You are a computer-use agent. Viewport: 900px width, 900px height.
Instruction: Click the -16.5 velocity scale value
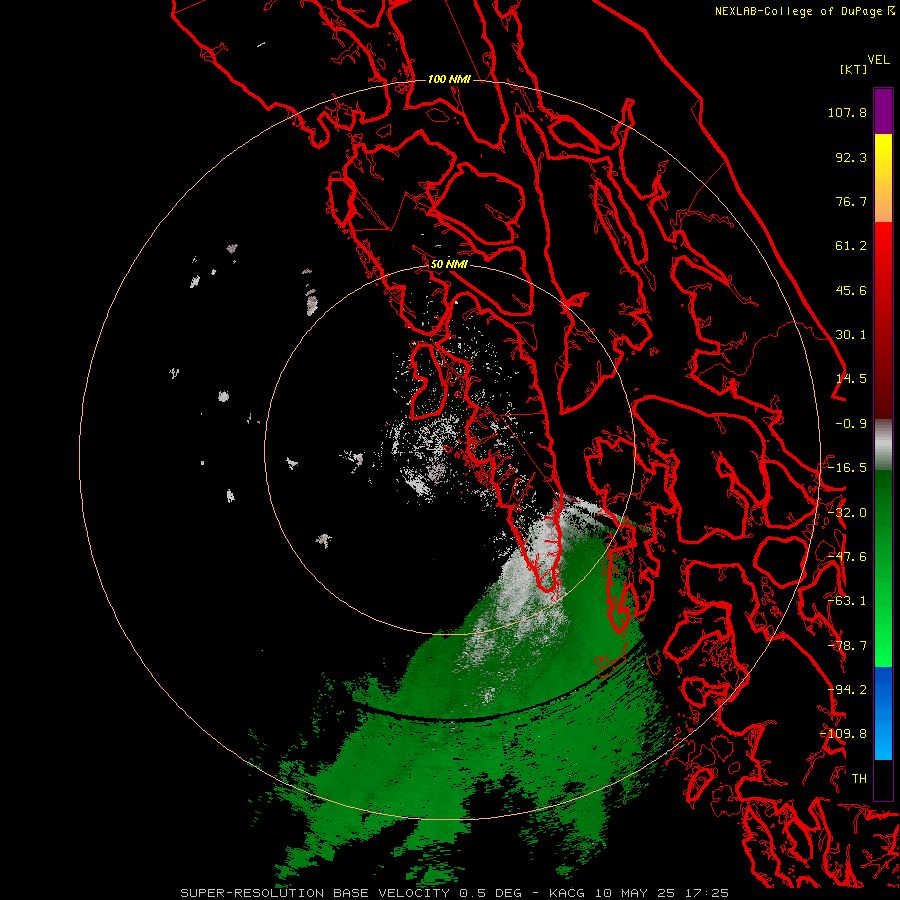(847, 468)
